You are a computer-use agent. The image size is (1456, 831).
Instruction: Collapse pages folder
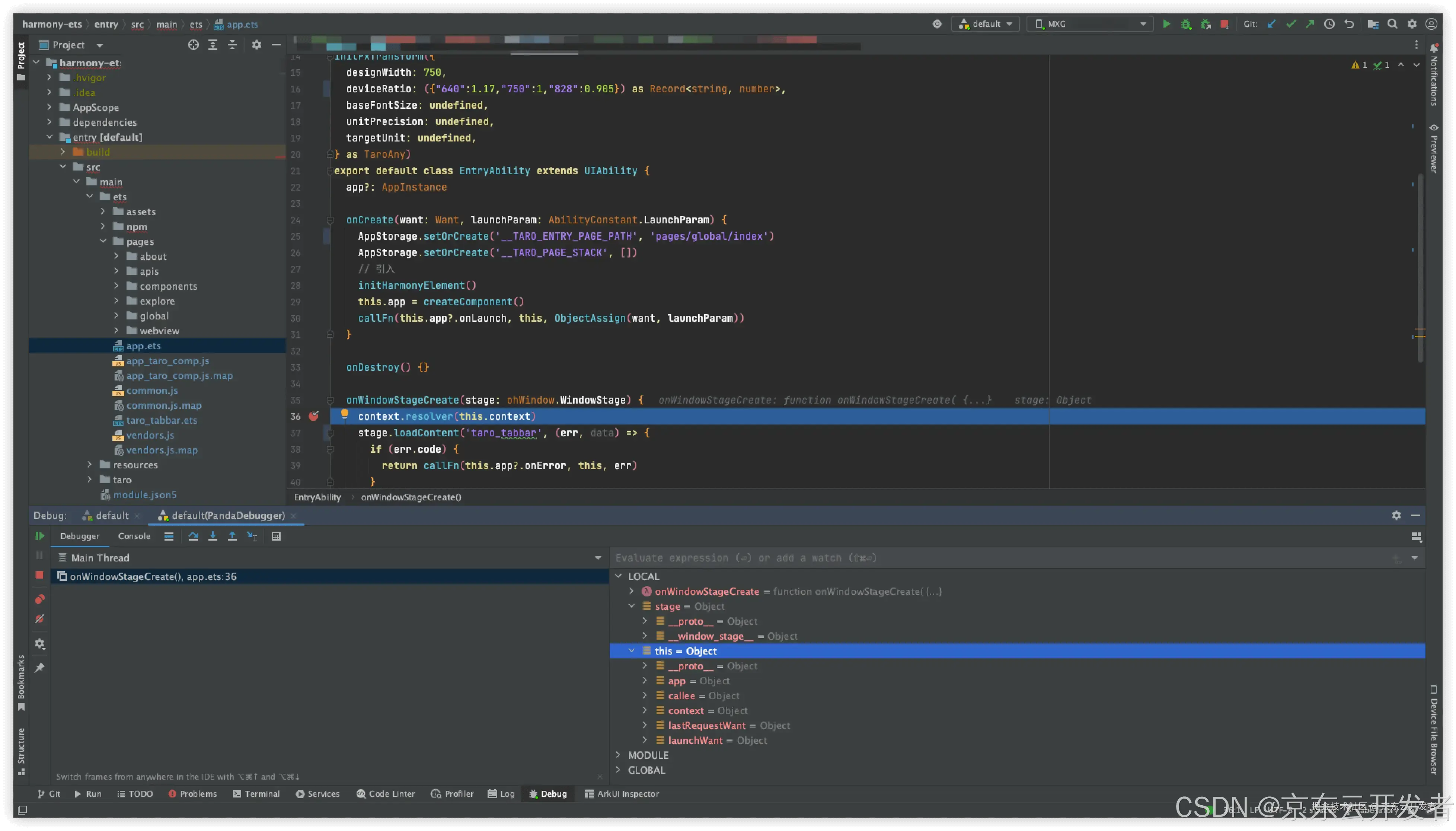tap(103, 241)
